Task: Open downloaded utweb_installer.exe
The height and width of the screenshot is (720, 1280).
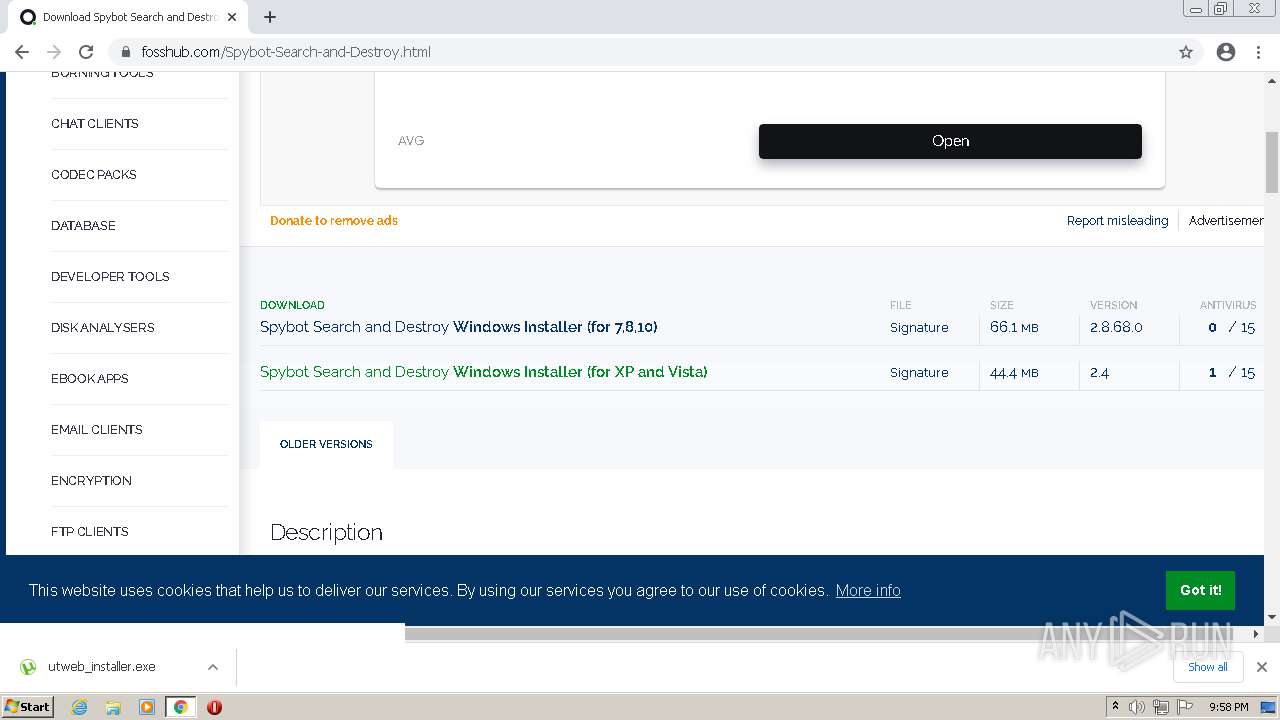Action: tap(102, 667)
